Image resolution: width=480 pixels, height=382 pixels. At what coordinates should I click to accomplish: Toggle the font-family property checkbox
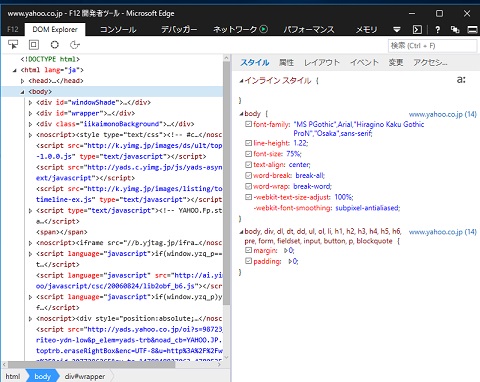pos(248,124)
